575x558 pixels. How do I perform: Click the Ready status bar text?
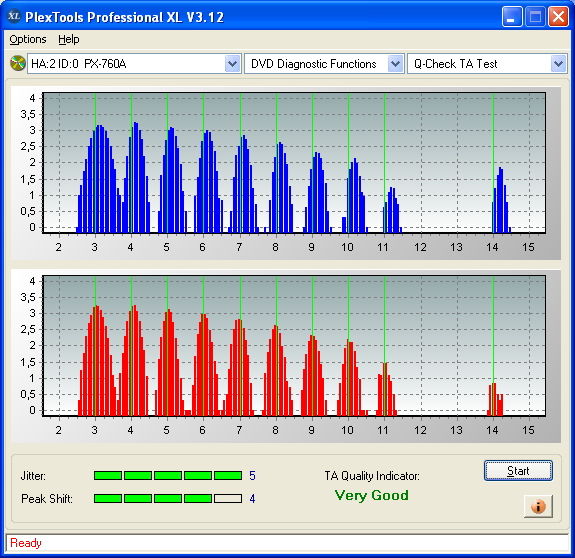(26, 543)
